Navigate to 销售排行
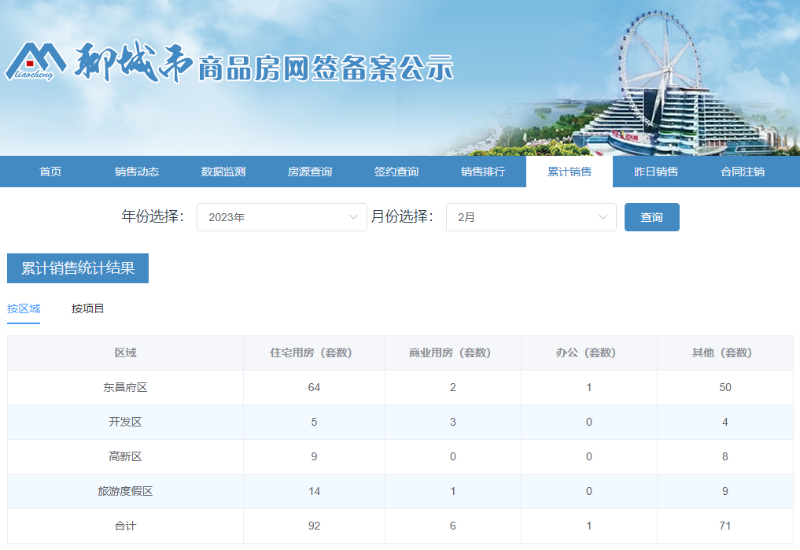The image size is (800, 550). click(483, 172)
